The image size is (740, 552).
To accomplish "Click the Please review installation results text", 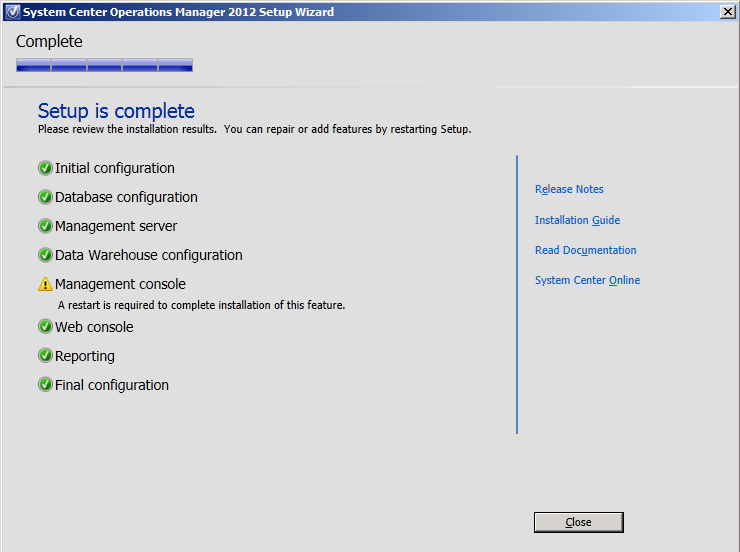I will [255, 129].
